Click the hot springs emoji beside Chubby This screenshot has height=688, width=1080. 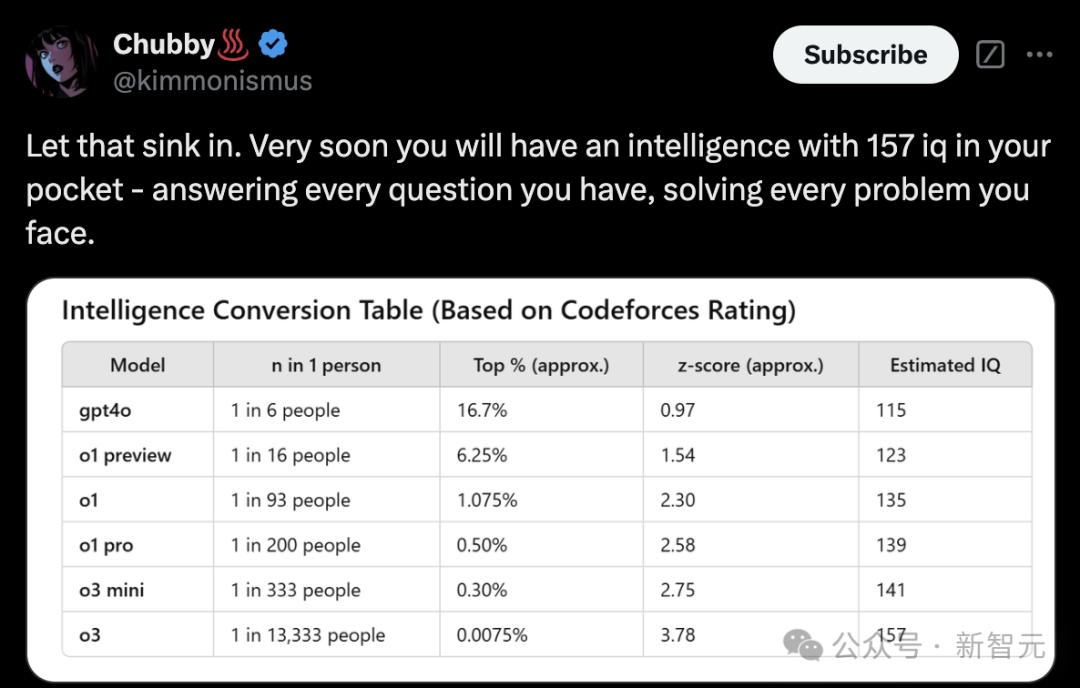(234, 45)
